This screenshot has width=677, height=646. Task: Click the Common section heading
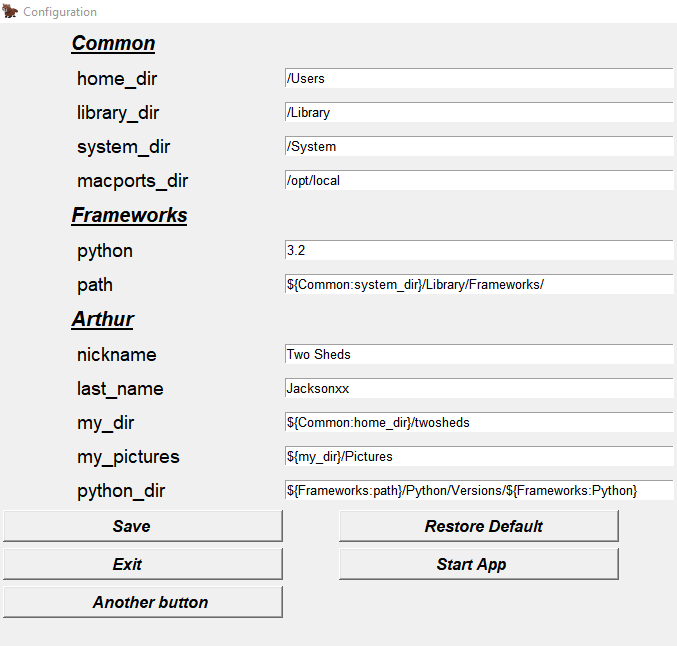[x=113, y=43]
